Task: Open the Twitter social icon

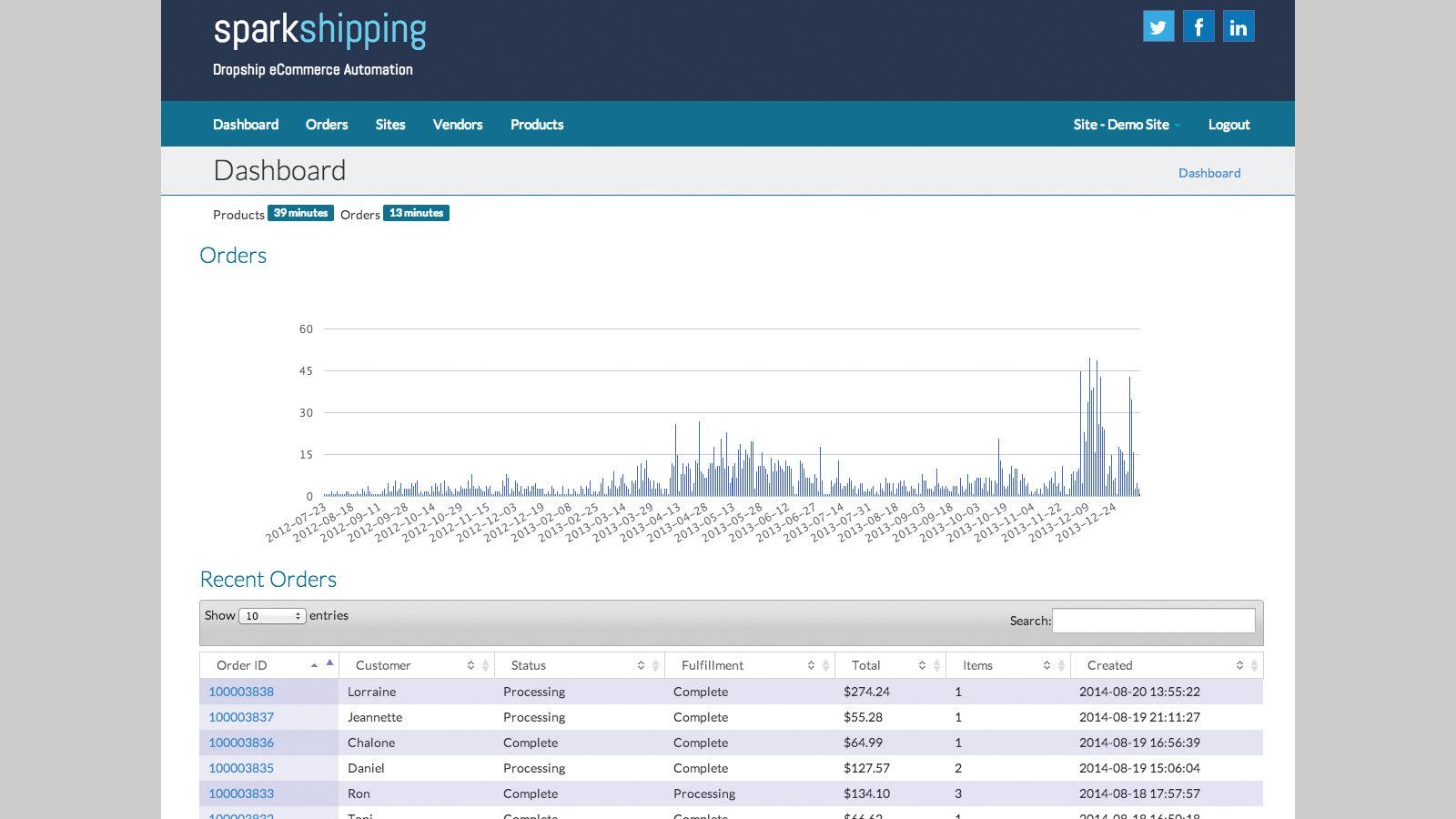Action: click(1158, 26)
